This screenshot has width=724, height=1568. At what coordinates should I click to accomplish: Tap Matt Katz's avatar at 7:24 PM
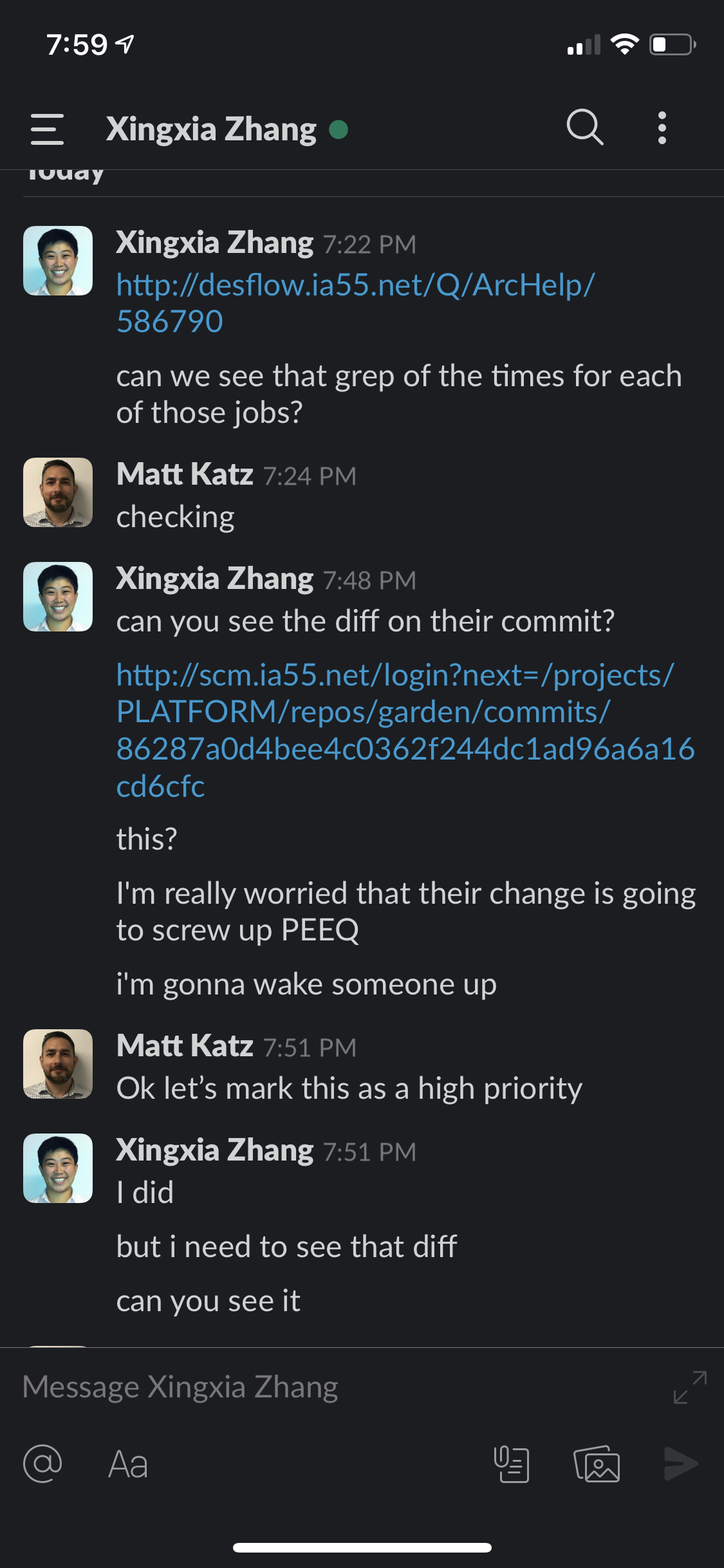click(58, 492)
